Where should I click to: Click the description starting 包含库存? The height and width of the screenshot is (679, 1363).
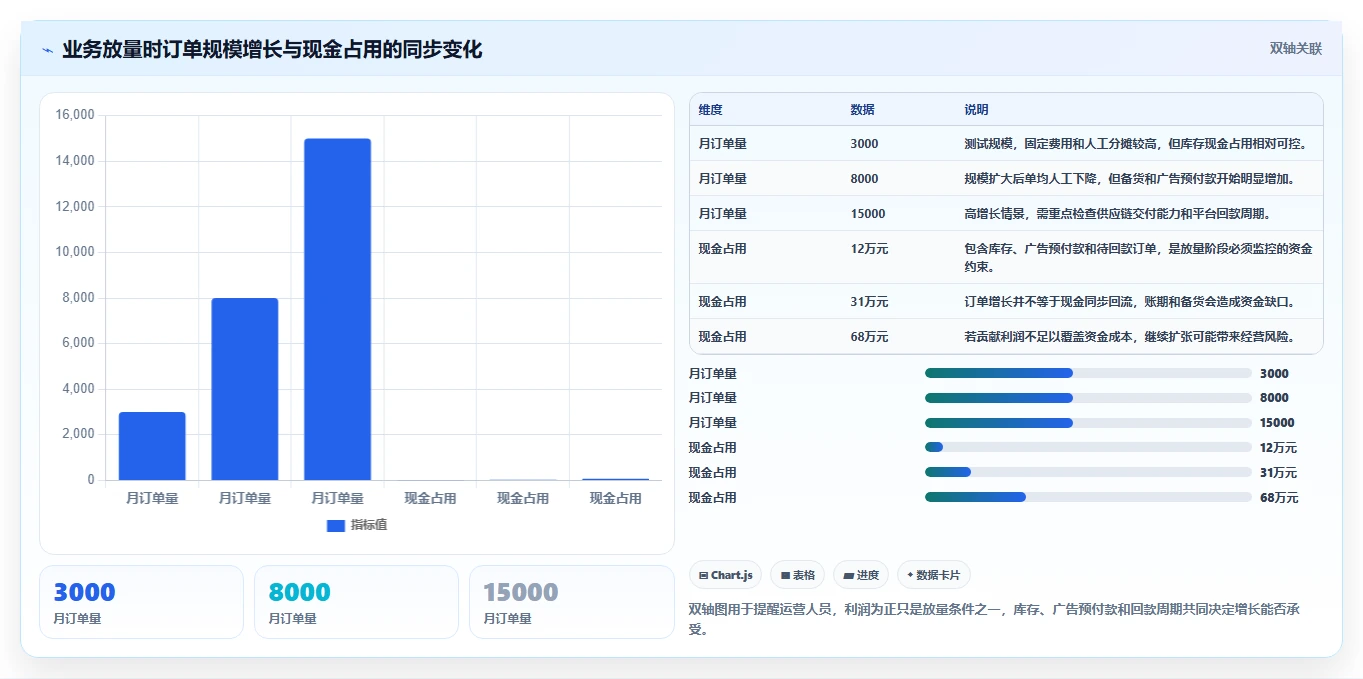[1138, 258]
